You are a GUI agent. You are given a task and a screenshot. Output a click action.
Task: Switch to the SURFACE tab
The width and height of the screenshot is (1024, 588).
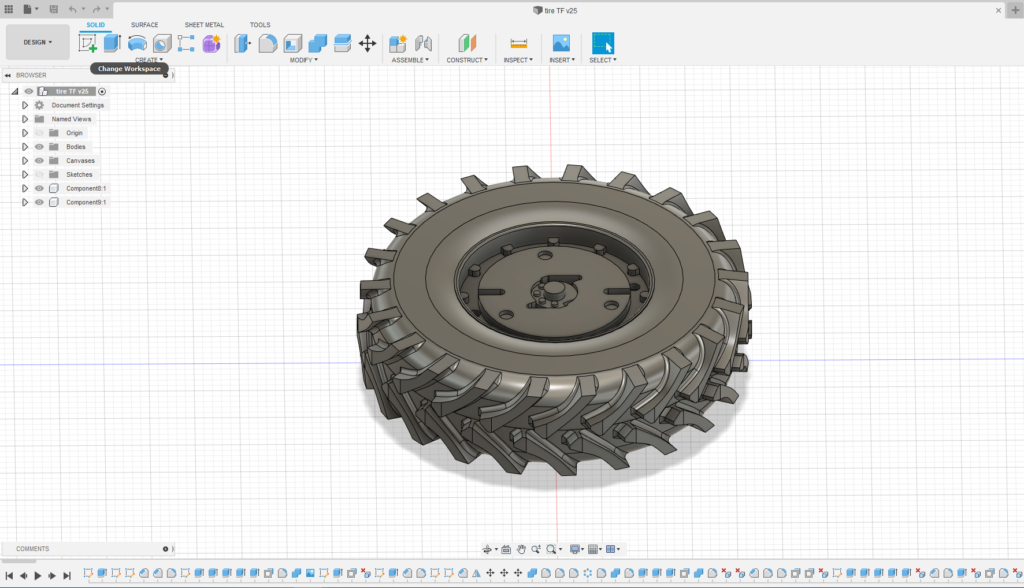point(144,25)
